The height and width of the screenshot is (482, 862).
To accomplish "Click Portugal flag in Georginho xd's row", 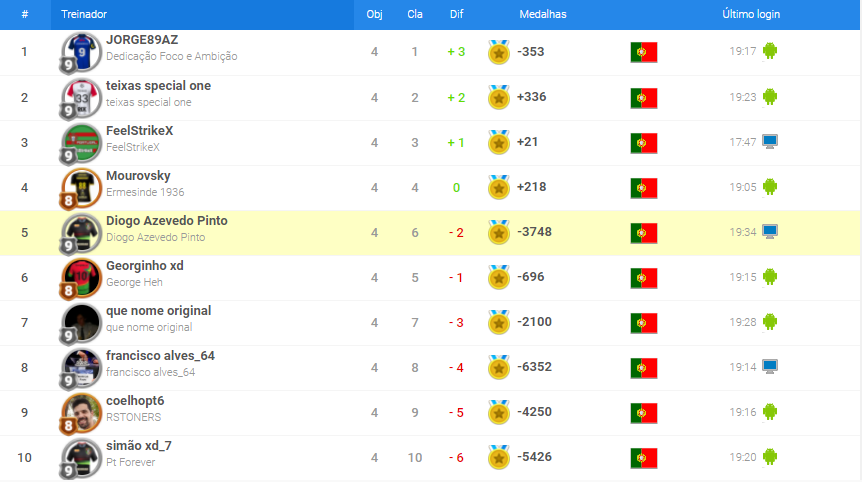I will [644, 278].
